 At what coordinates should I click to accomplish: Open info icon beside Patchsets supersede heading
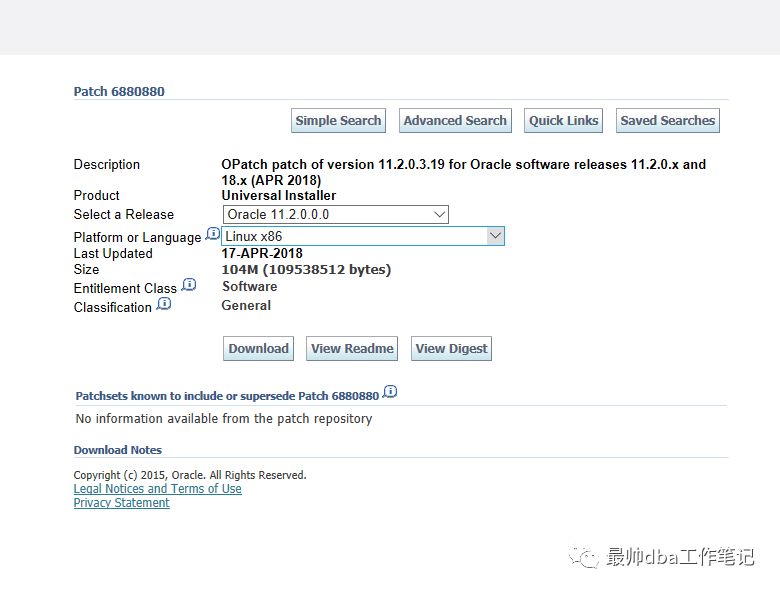click(390, 392)
